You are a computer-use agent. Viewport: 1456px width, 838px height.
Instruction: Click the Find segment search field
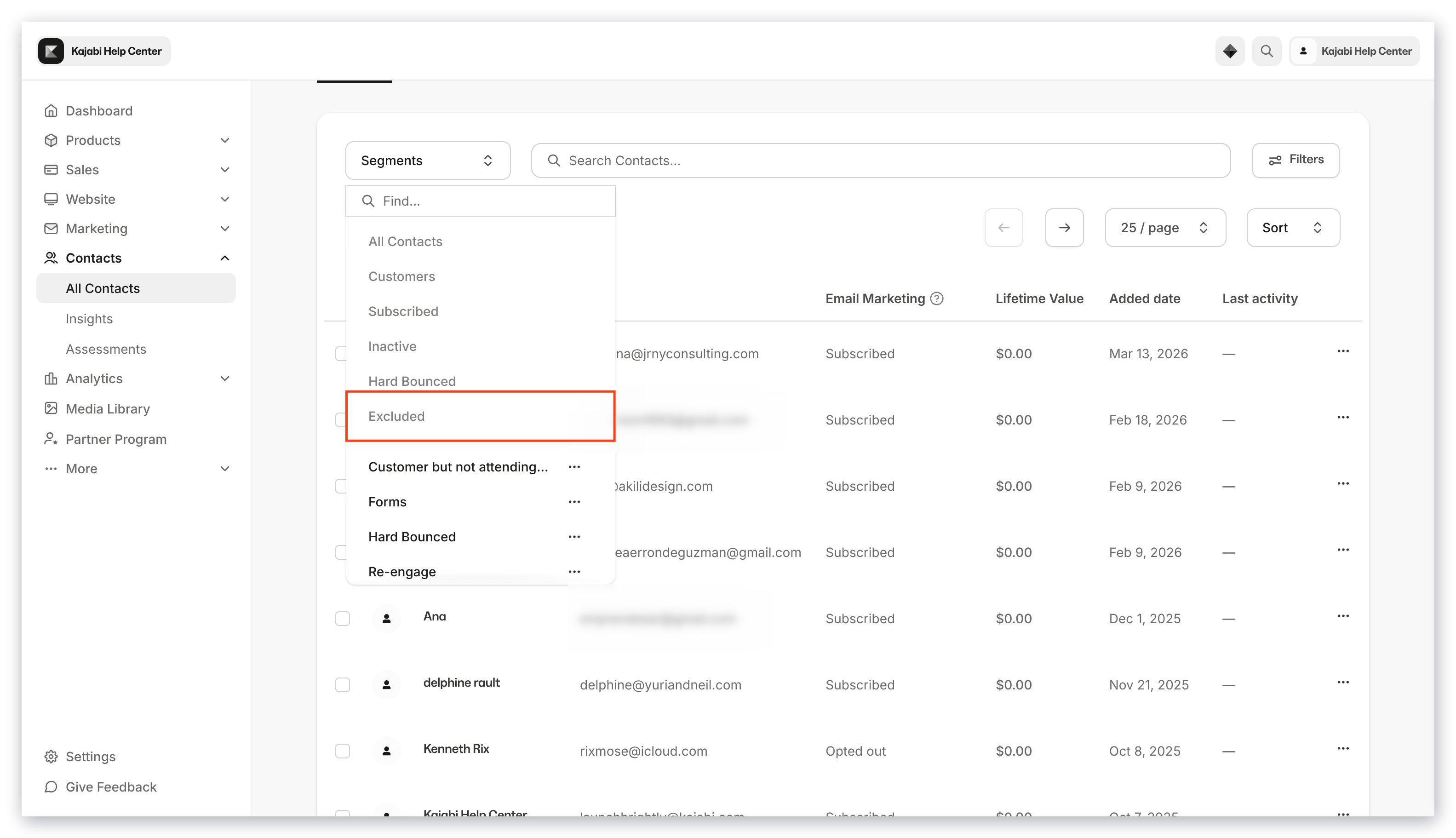click(x=480, y=201)
